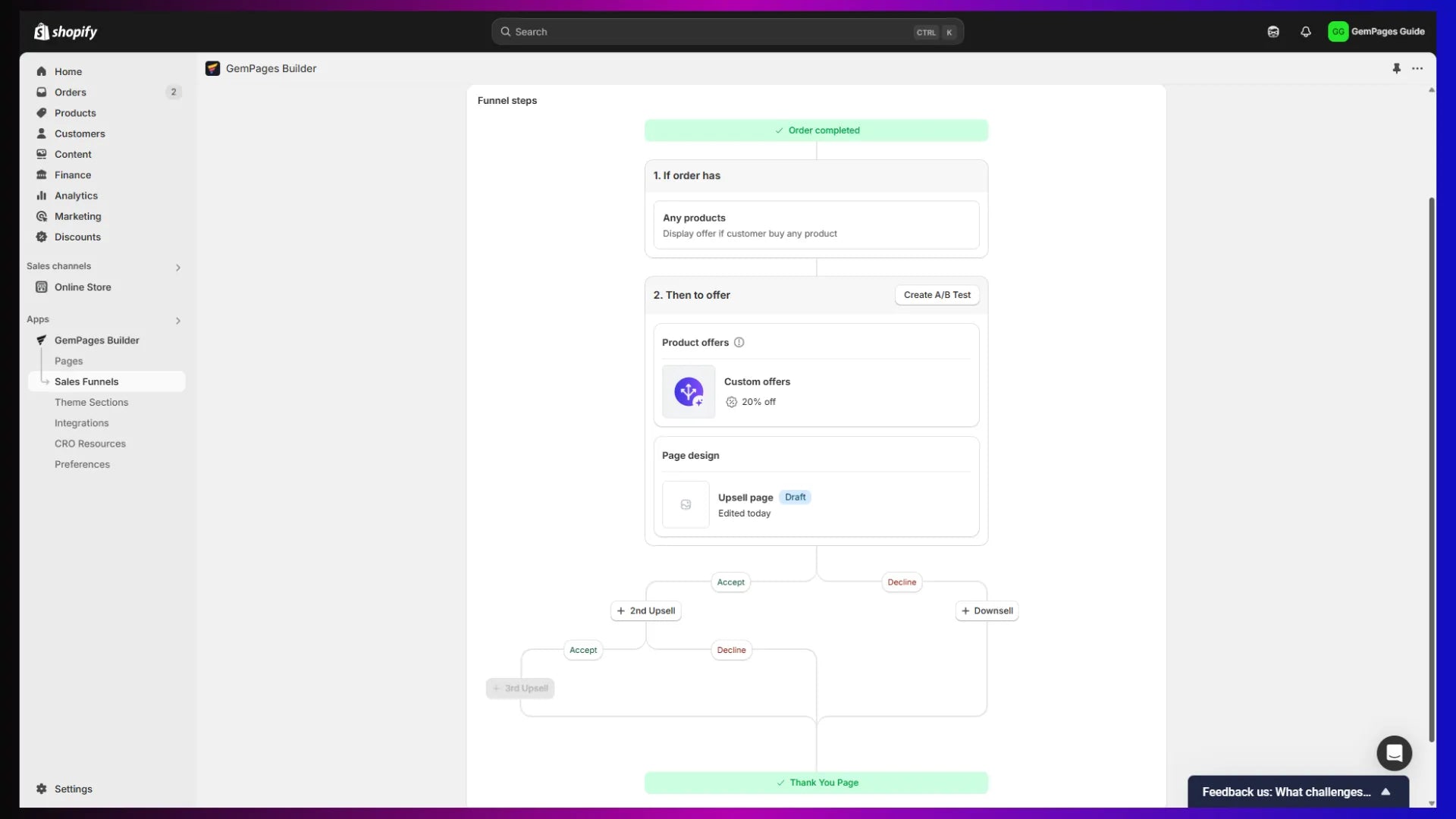The image size is (1456, 819).
Task: Open Sales Funnels in the sidebar
Action: (x=86, y=381)
